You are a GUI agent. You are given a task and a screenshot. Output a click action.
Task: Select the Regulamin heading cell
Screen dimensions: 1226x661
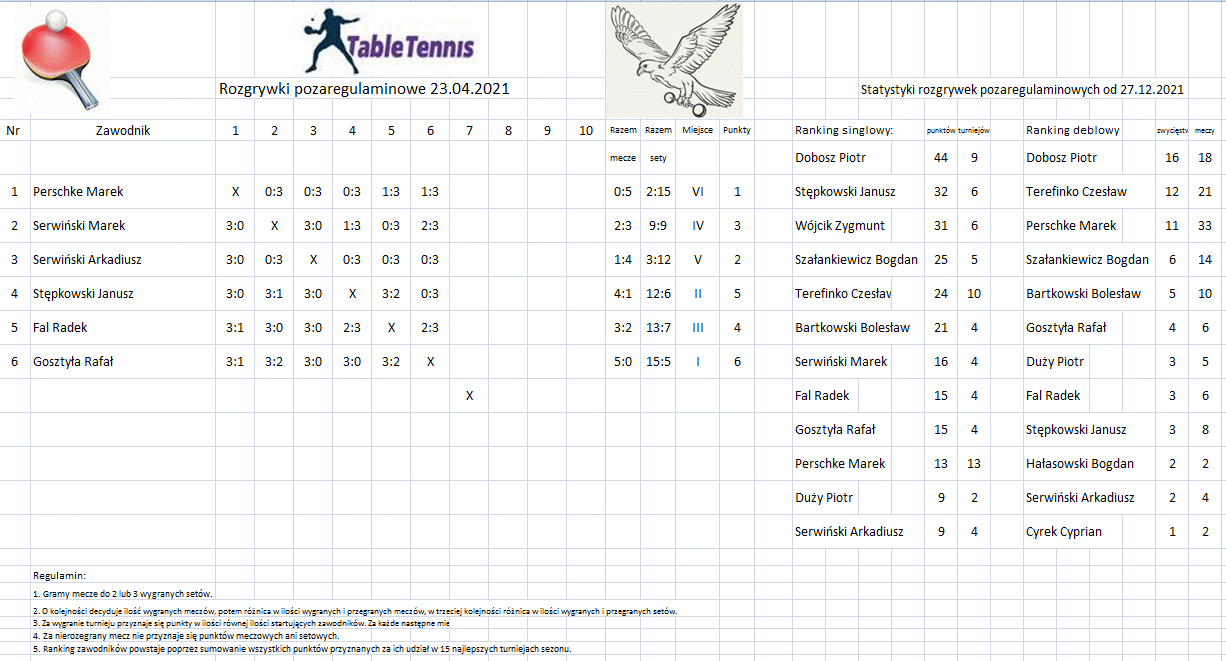pos(59,576)
